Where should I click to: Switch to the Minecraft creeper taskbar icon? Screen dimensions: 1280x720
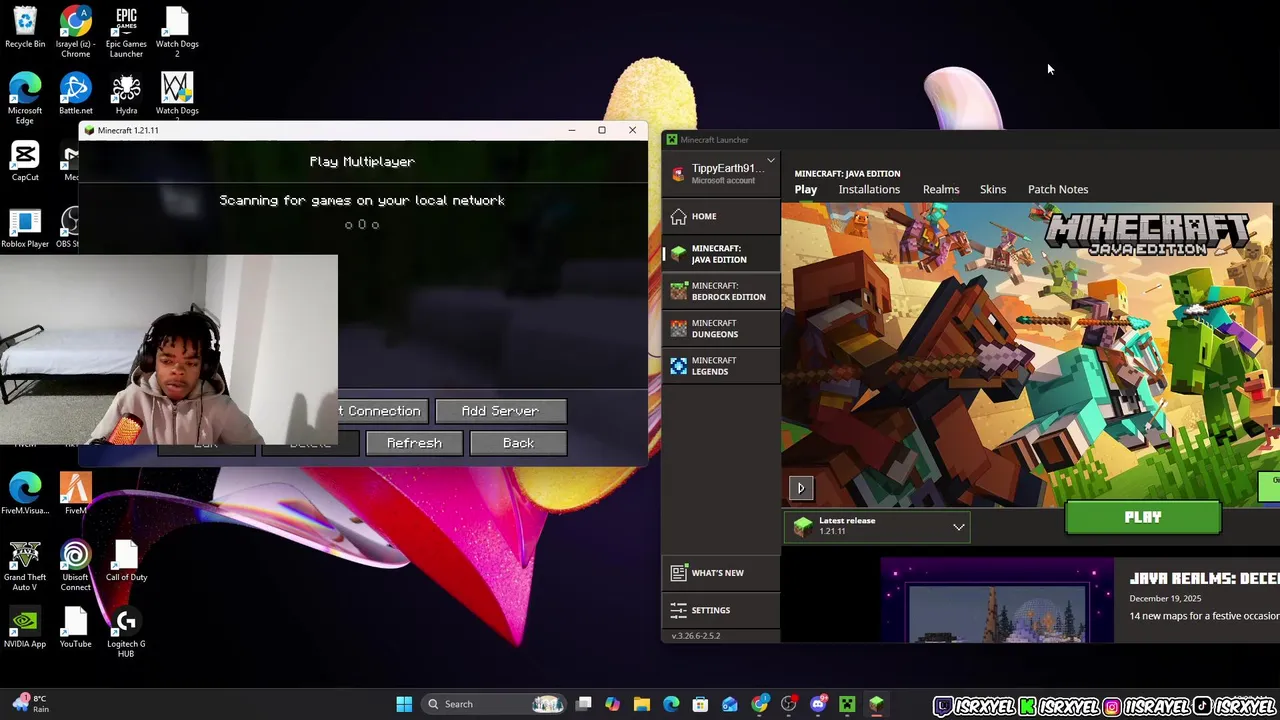[x=847, y=704]
